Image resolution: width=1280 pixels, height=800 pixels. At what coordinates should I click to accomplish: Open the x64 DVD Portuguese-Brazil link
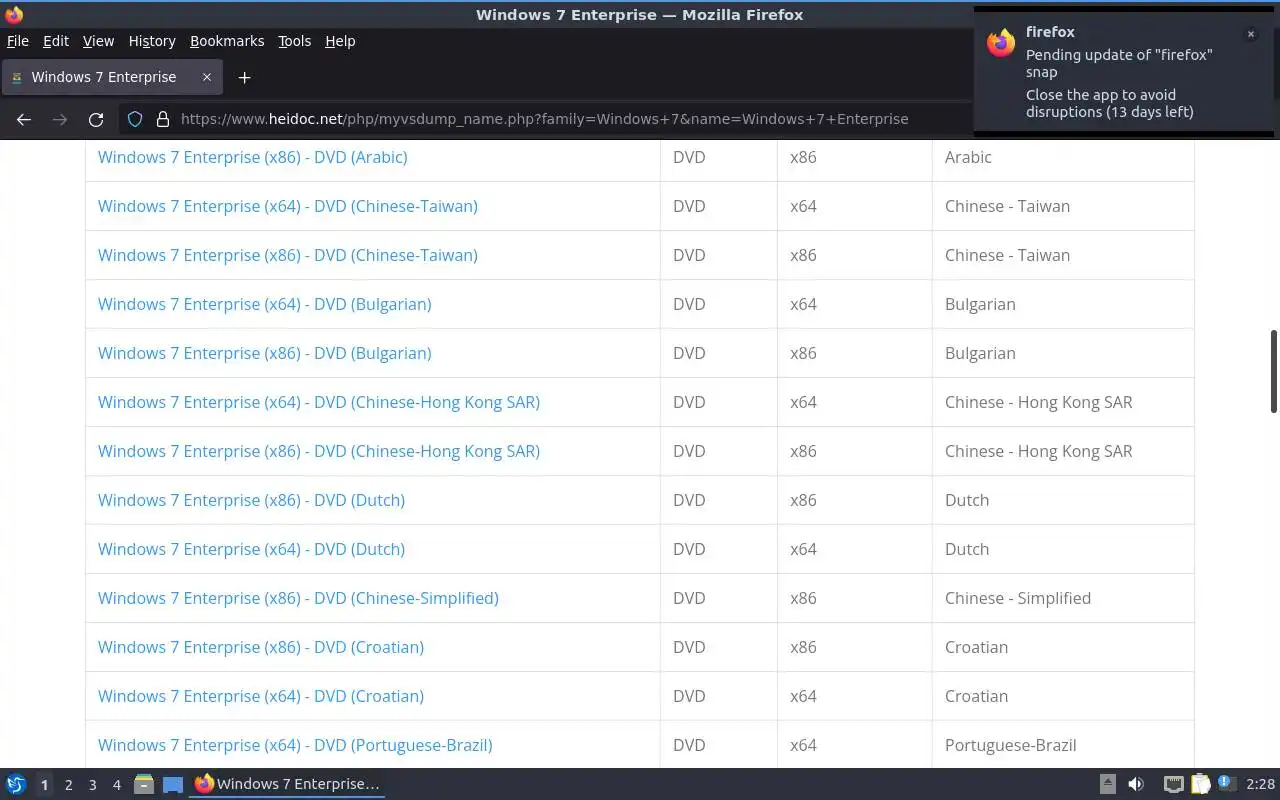295,745
